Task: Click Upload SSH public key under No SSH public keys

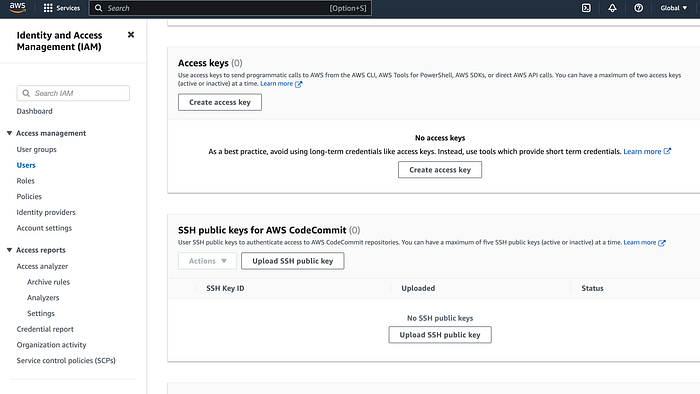Action: point(440,335)
